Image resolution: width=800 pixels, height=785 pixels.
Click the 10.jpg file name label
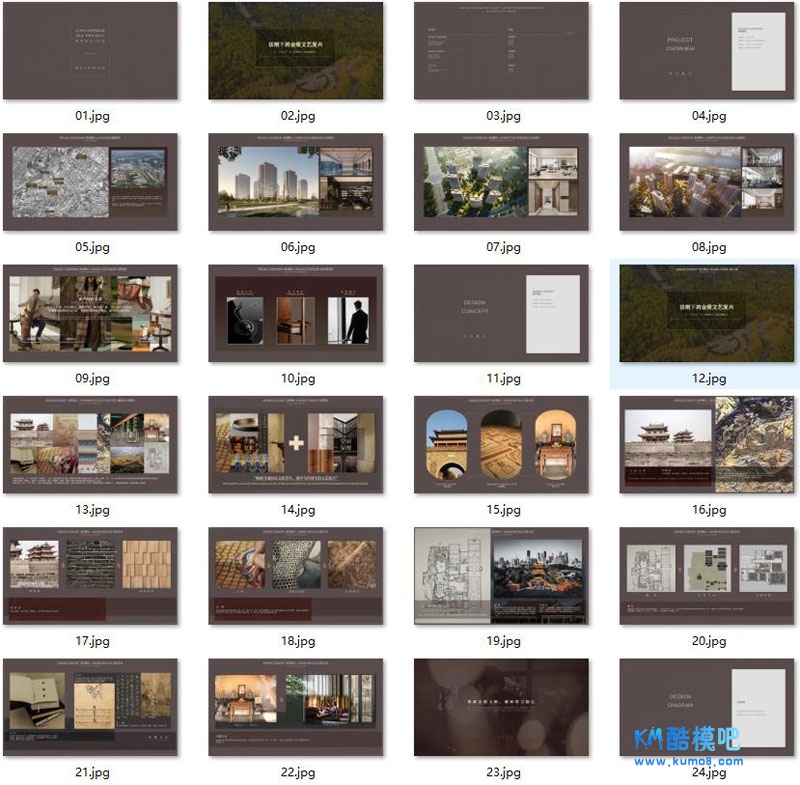point(296,379)
